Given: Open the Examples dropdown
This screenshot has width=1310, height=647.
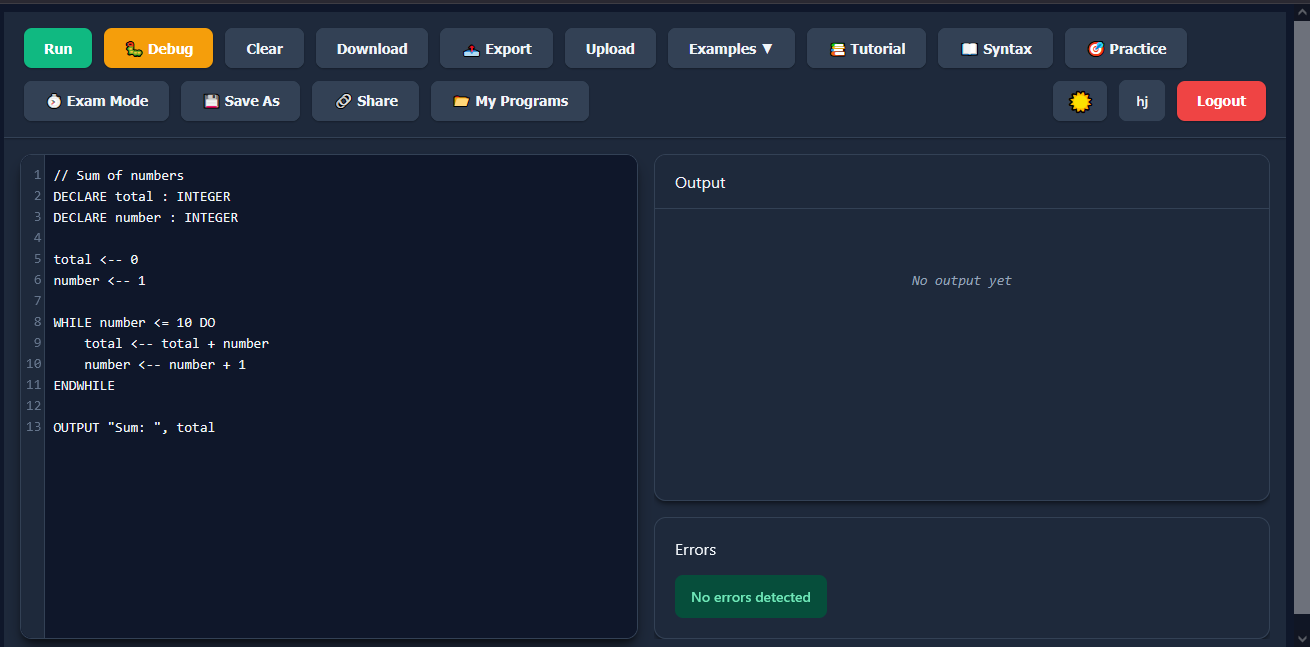Looking at the screenshot, I should point(731,47).
